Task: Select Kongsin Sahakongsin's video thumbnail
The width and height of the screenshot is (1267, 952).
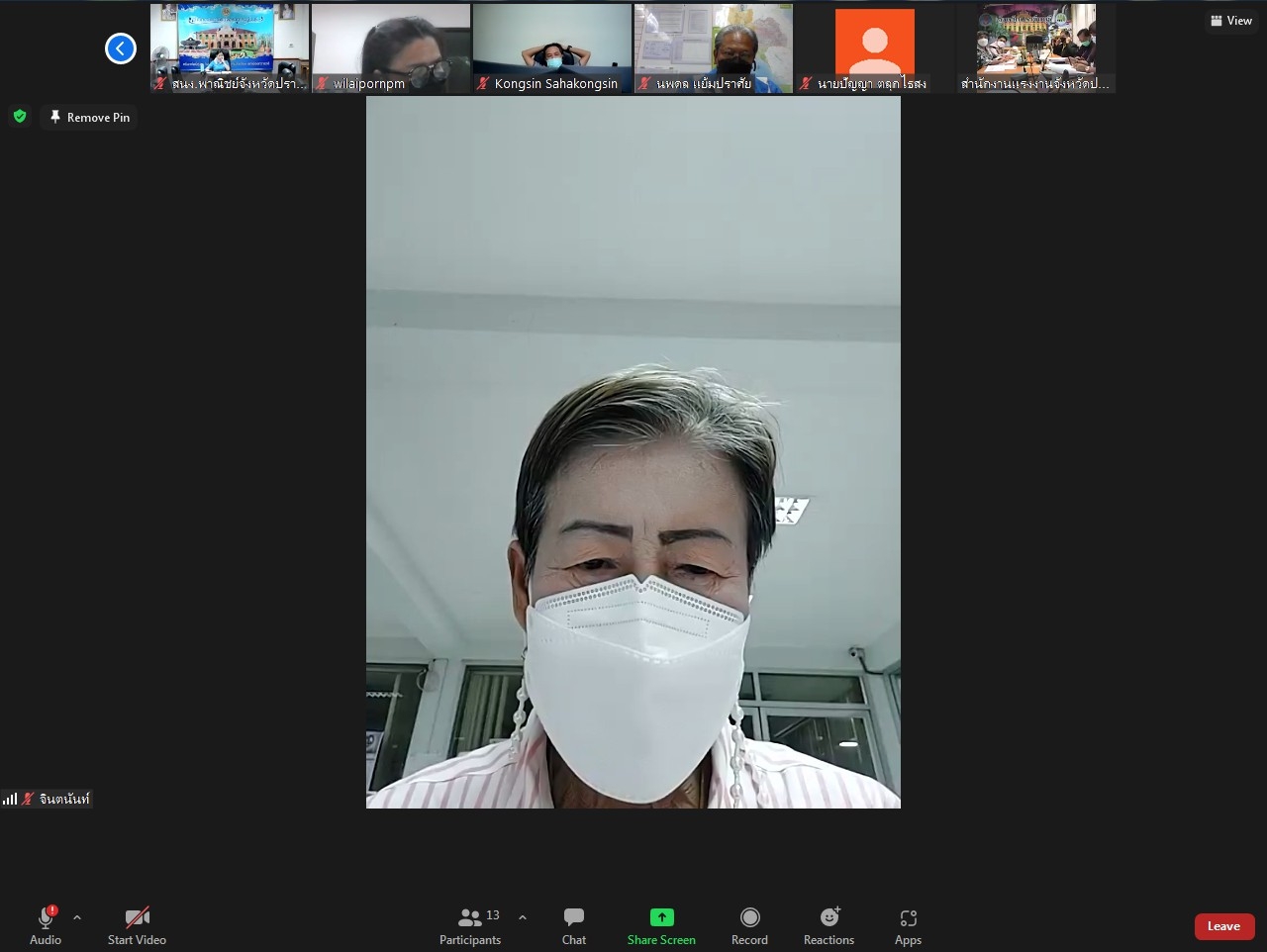Action: 552,48
